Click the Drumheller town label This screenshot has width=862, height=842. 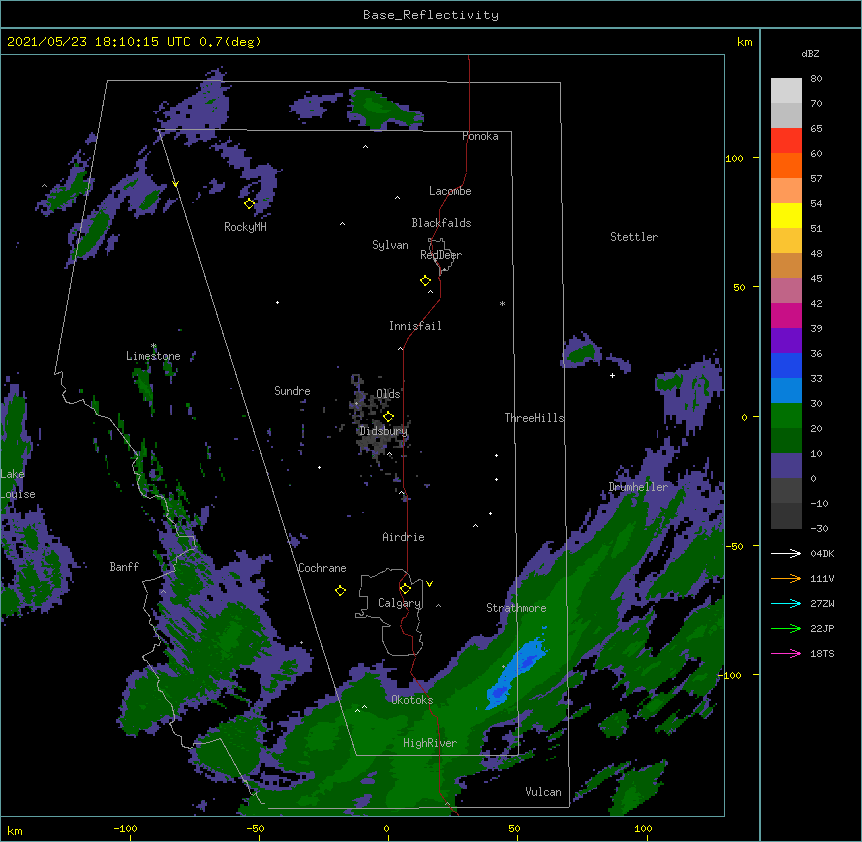pyautogui.click(x=638, y=487)
